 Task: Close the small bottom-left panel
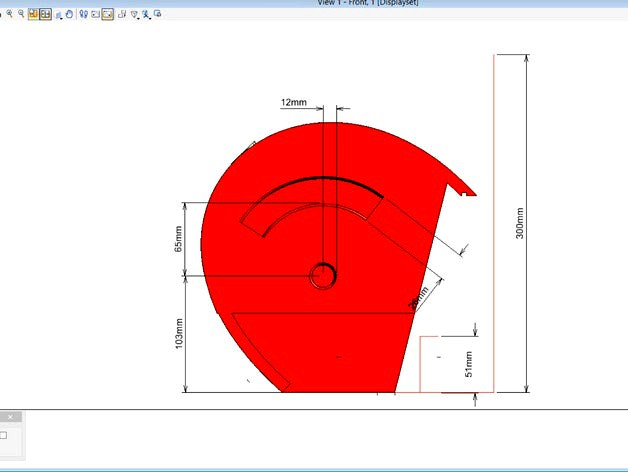10,416
